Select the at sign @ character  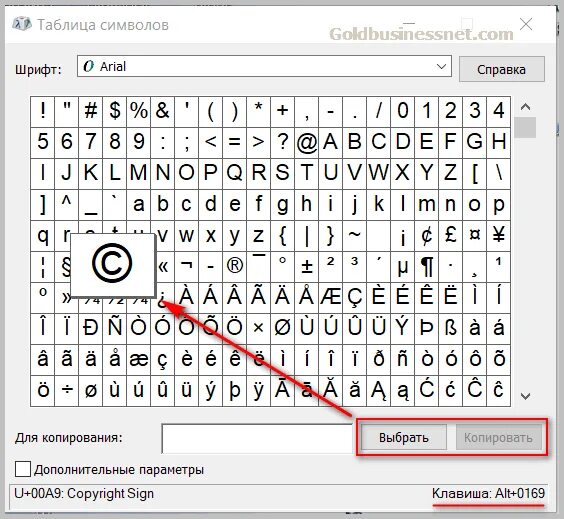(306, 142)
